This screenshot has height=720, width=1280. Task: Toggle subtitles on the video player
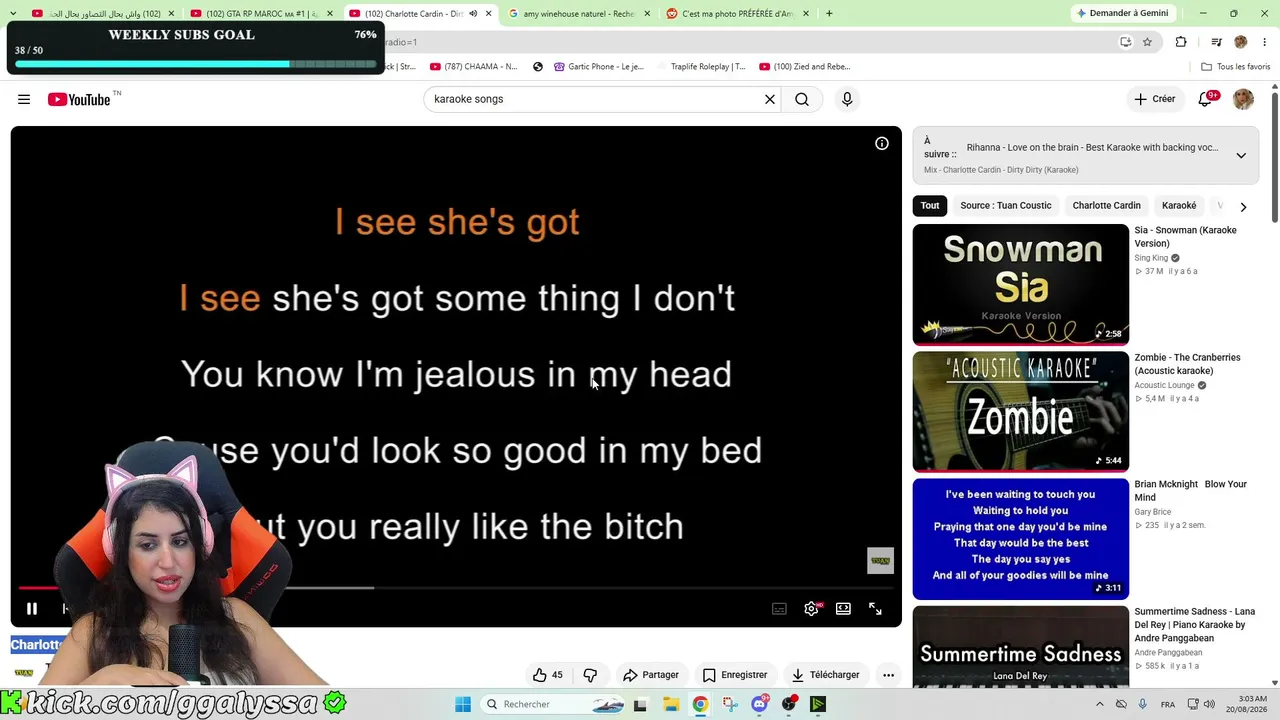(x=779, y=609)
